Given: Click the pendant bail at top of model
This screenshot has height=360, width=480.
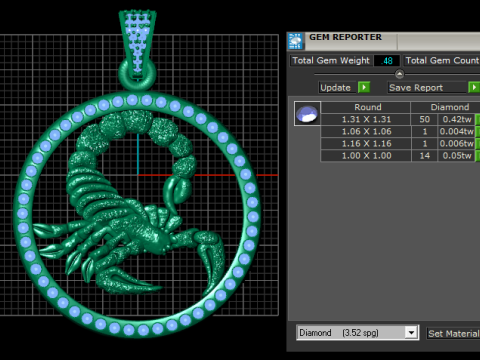Looking at the screenshot, I should (137, 45).
